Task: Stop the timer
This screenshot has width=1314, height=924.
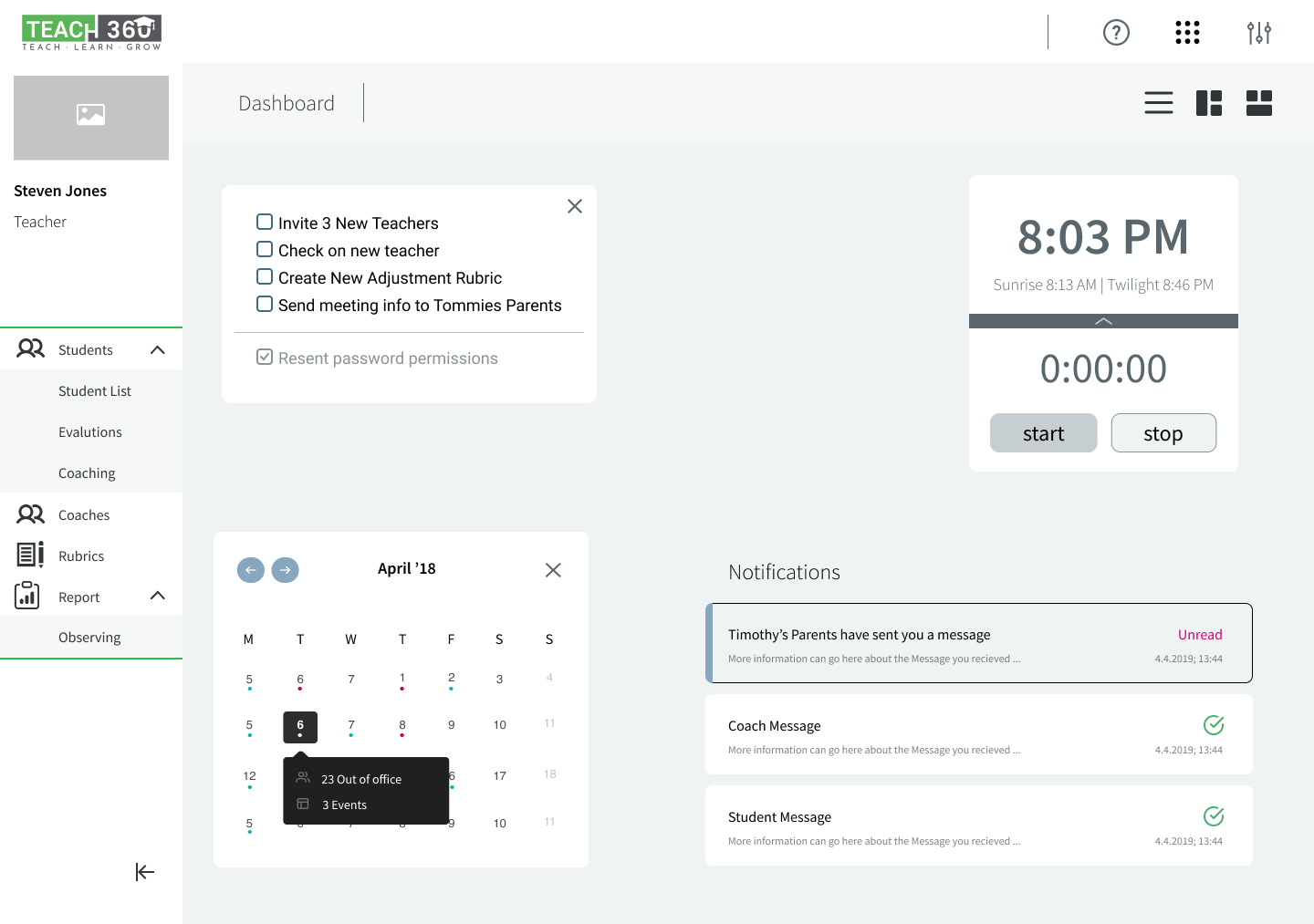Action: pyautogui.click(x=1163, y=433)
